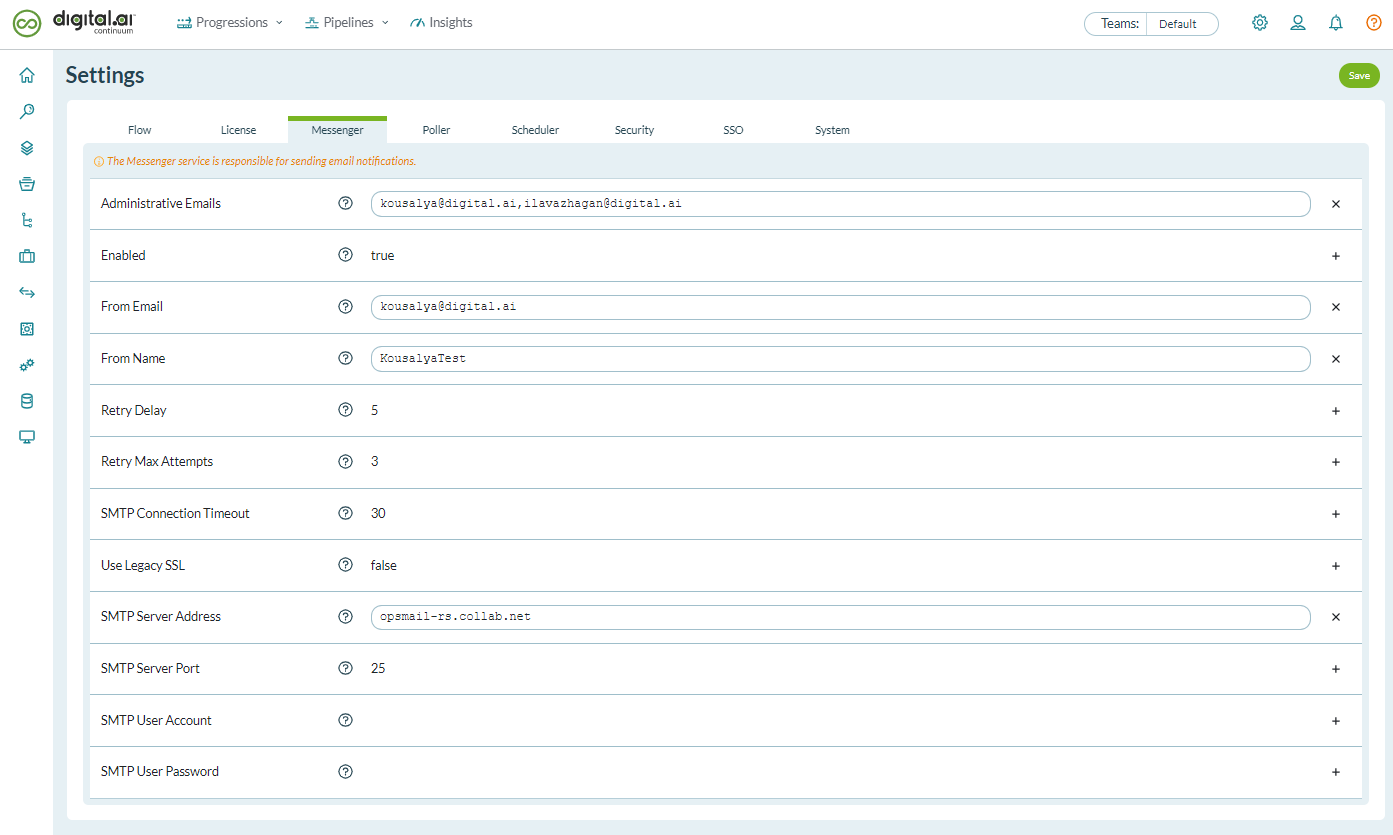Edit the Administrative Emails field

point(840,204)
